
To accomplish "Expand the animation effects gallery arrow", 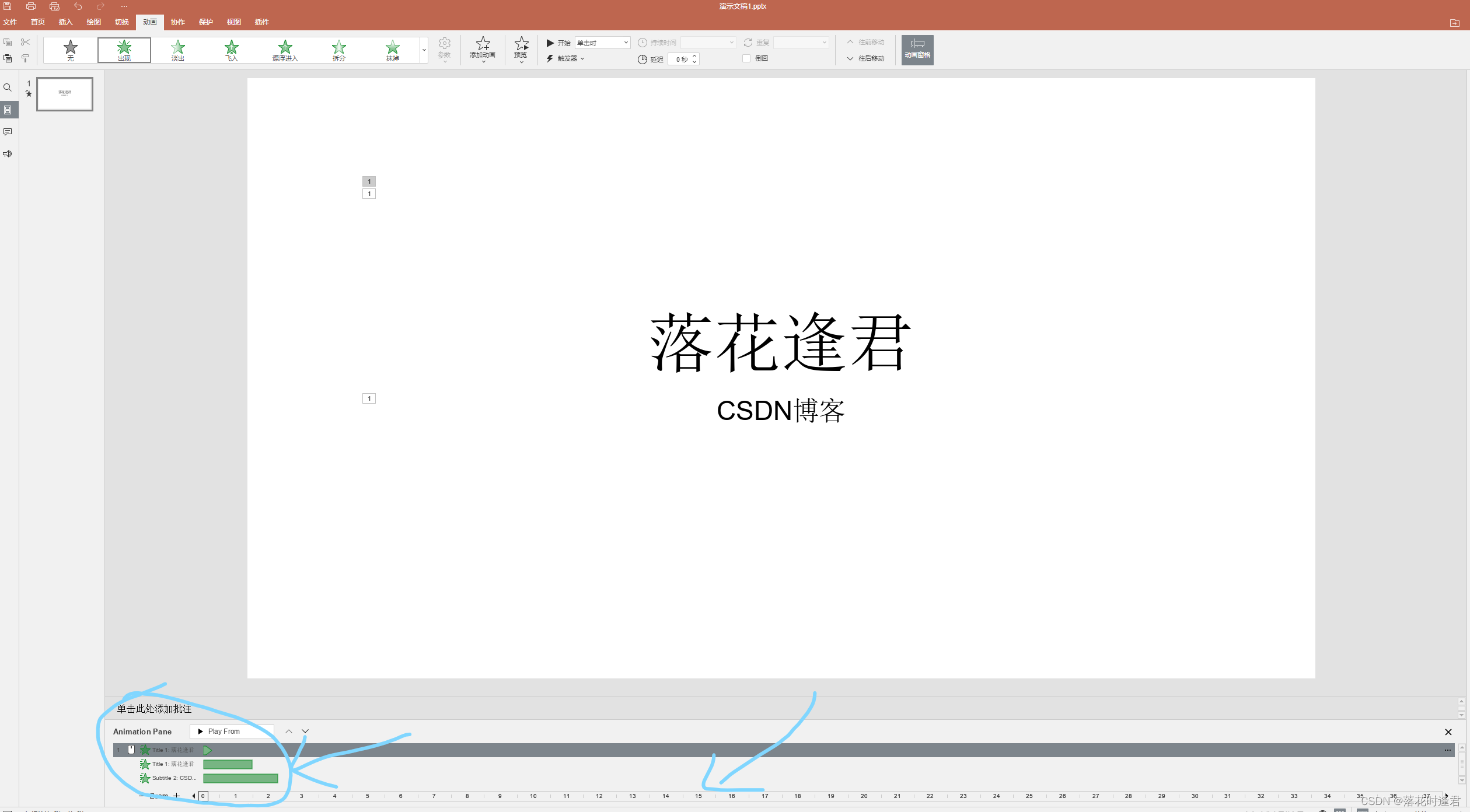I will [424, 50].
